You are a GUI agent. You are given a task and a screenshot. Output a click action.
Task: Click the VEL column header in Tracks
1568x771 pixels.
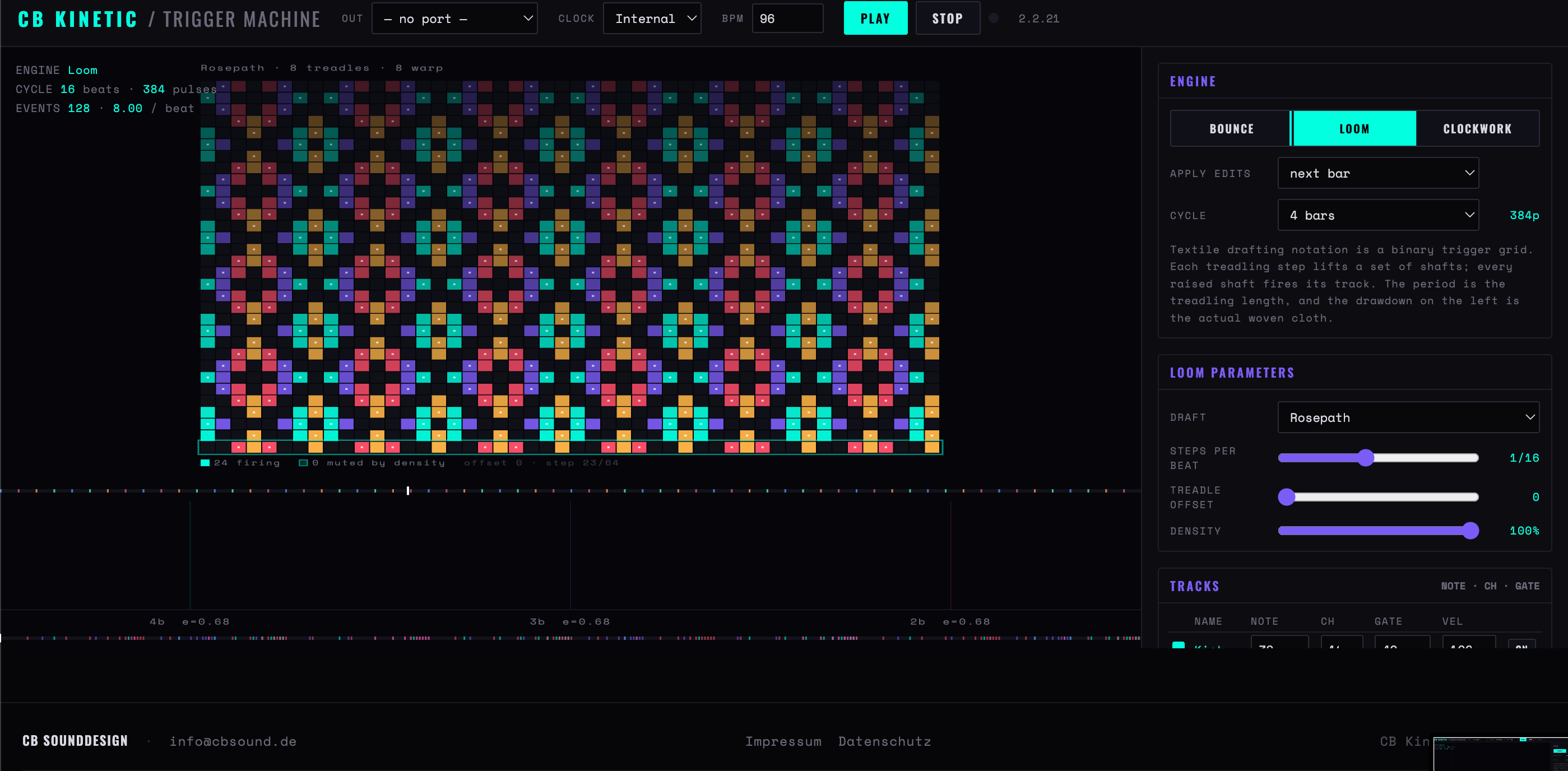coord(1452,621)
